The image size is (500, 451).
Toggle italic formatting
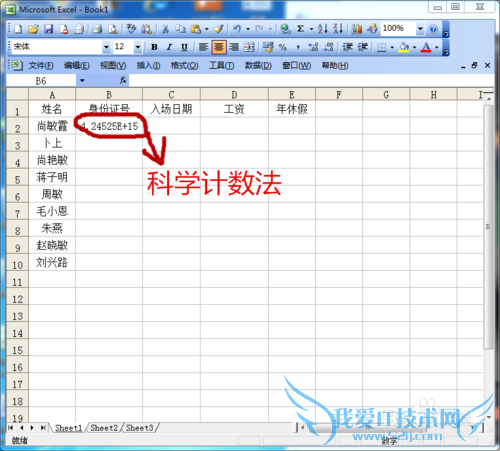(x=169, y=47)
